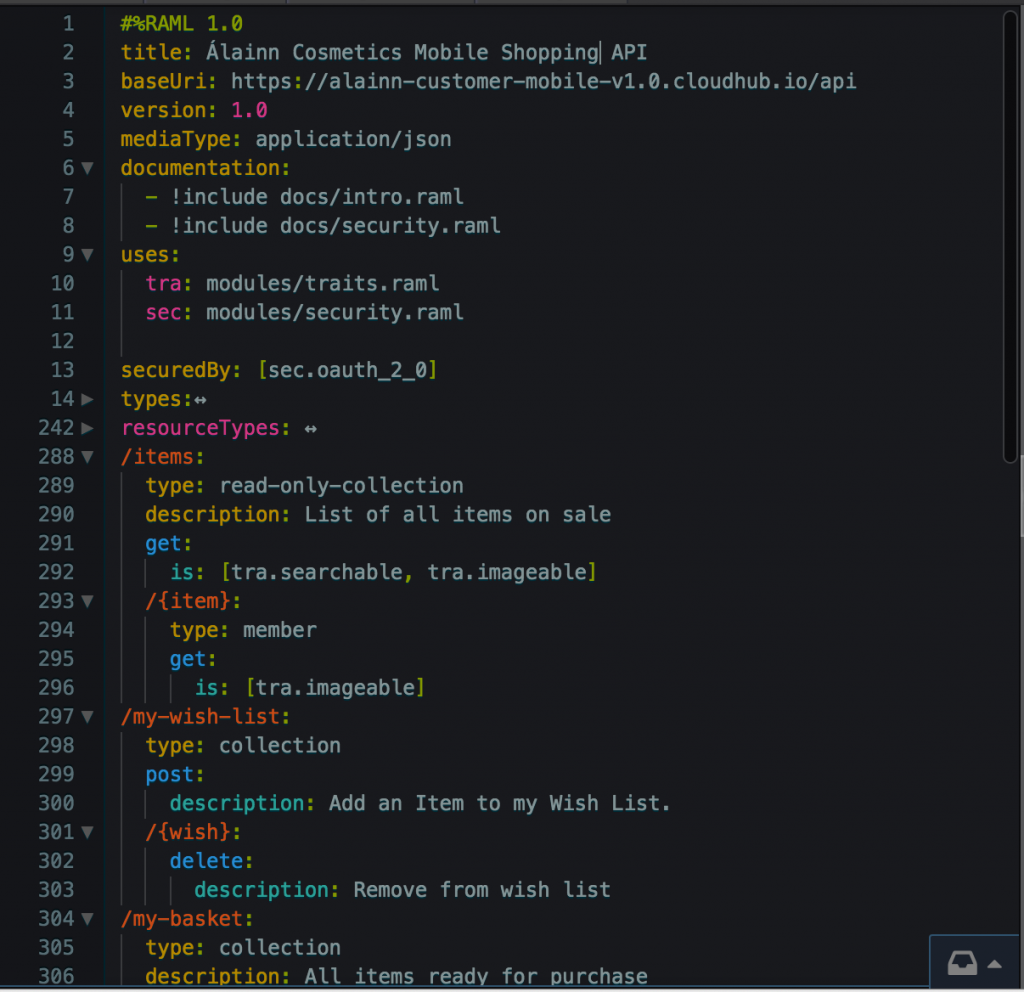Click '[tra.imageable]' on line 296
This screenshot has width=1024, height=992.
335,688
